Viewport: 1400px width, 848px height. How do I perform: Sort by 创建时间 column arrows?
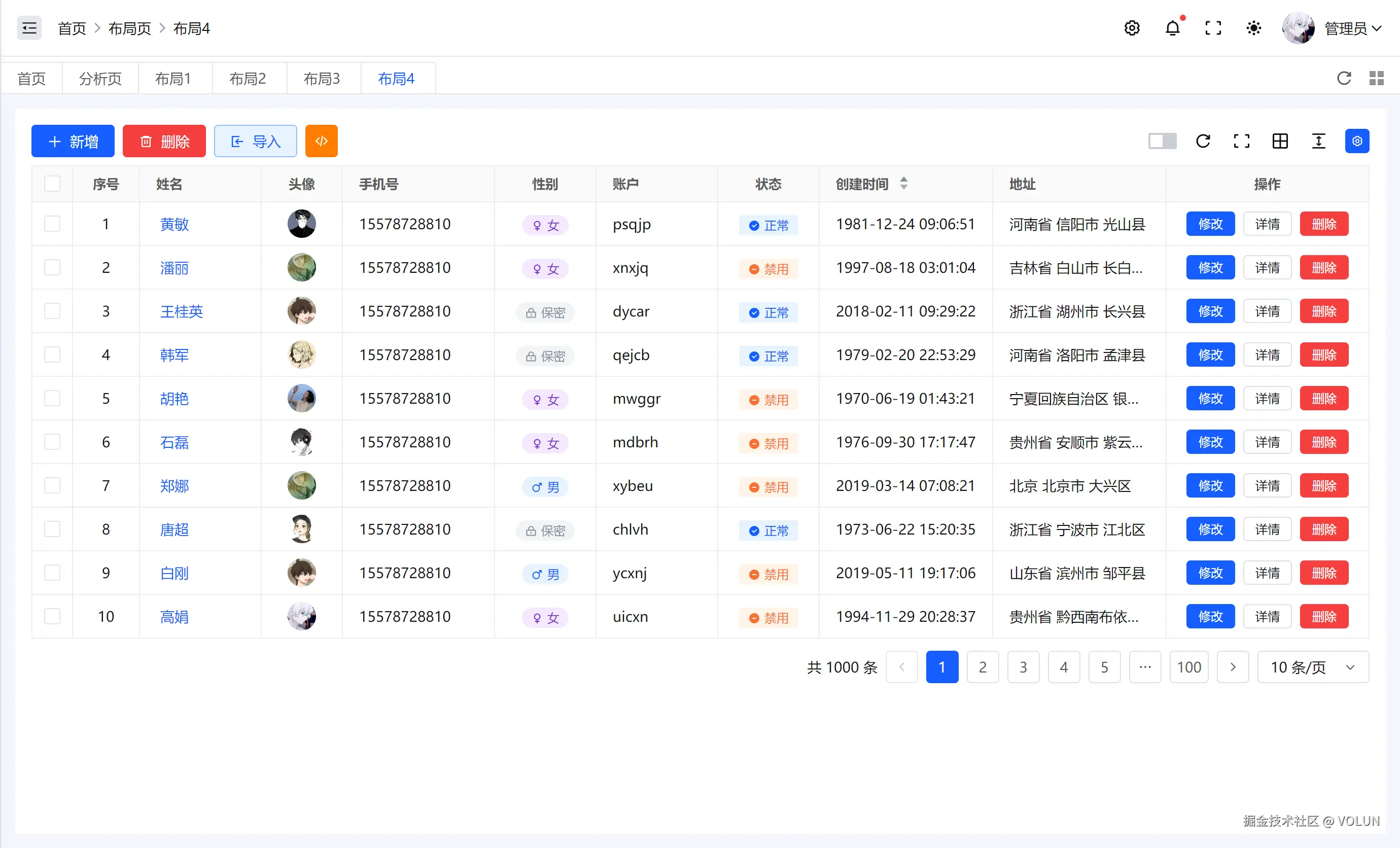(x=903, y=184)
